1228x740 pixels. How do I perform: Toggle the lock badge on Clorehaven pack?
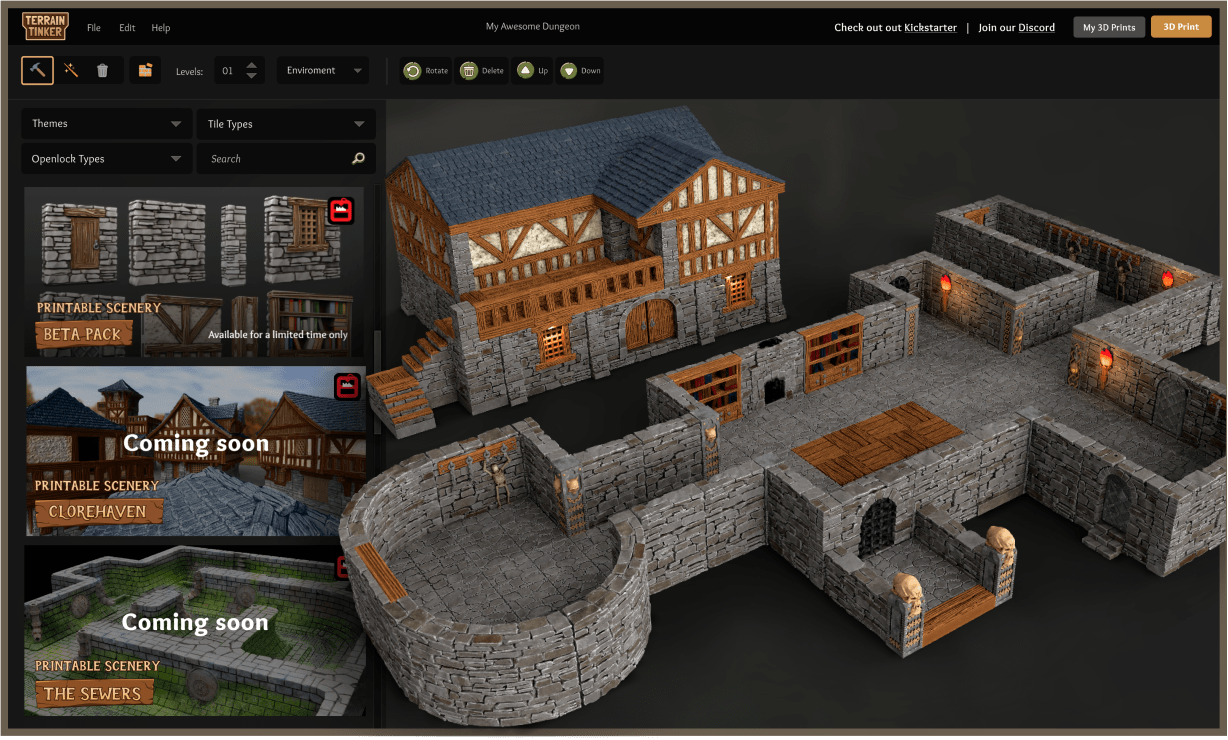[346, 387]
